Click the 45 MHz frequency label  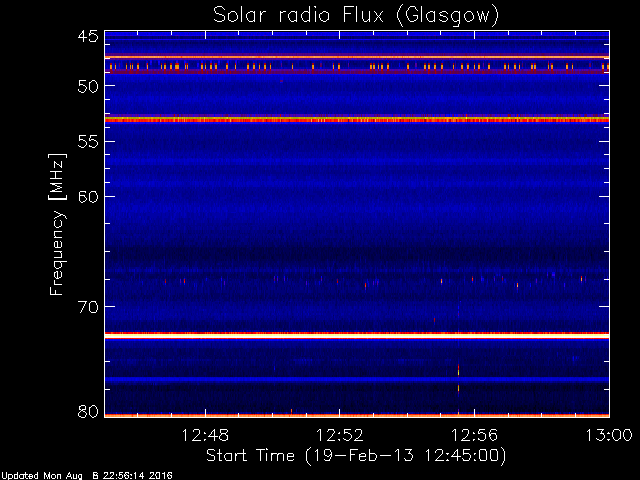(x=88, y=36)
